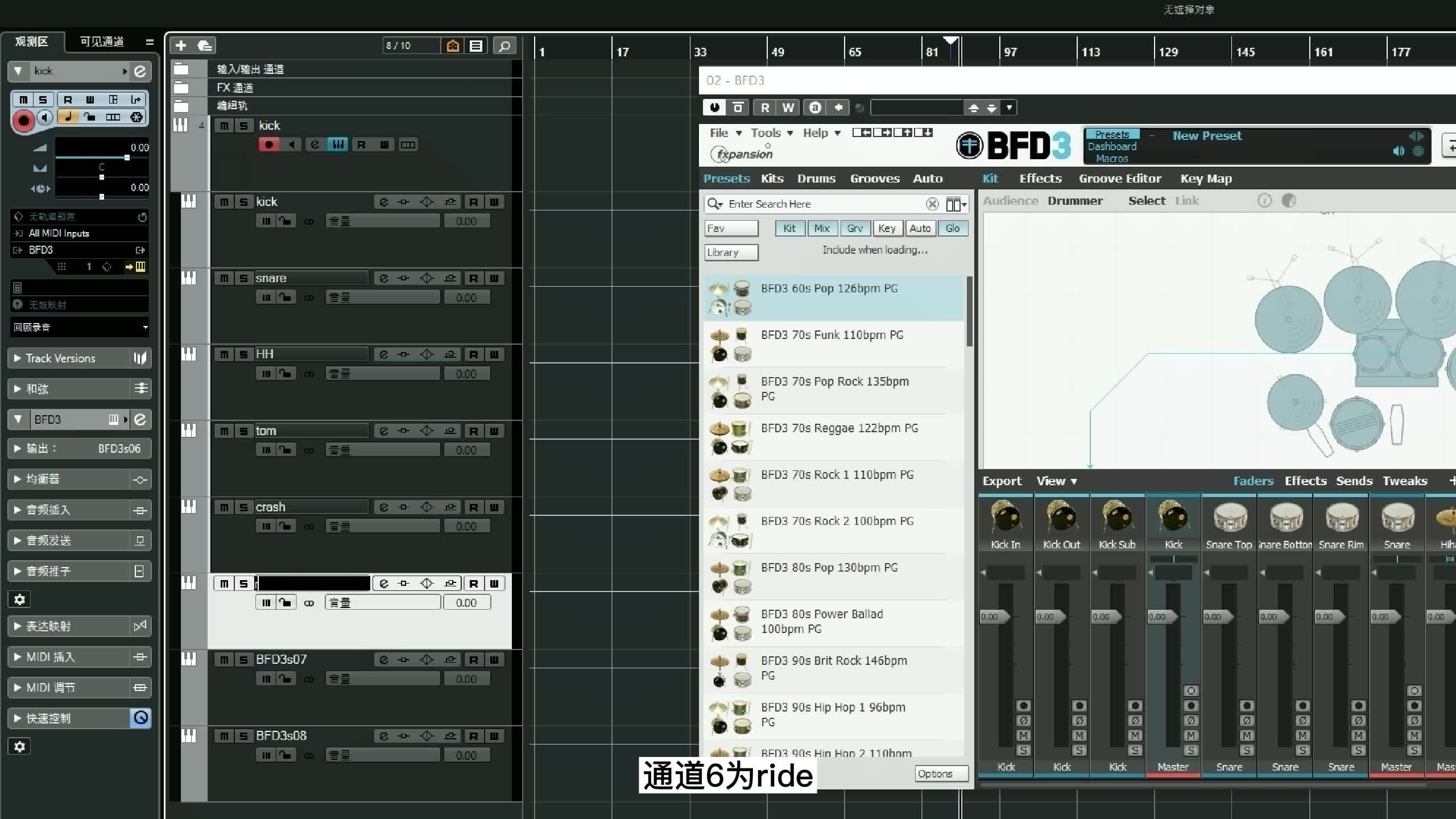Click the BFD3 plugin power icon
Screen dimensions: 1456x819
[715, 107]
